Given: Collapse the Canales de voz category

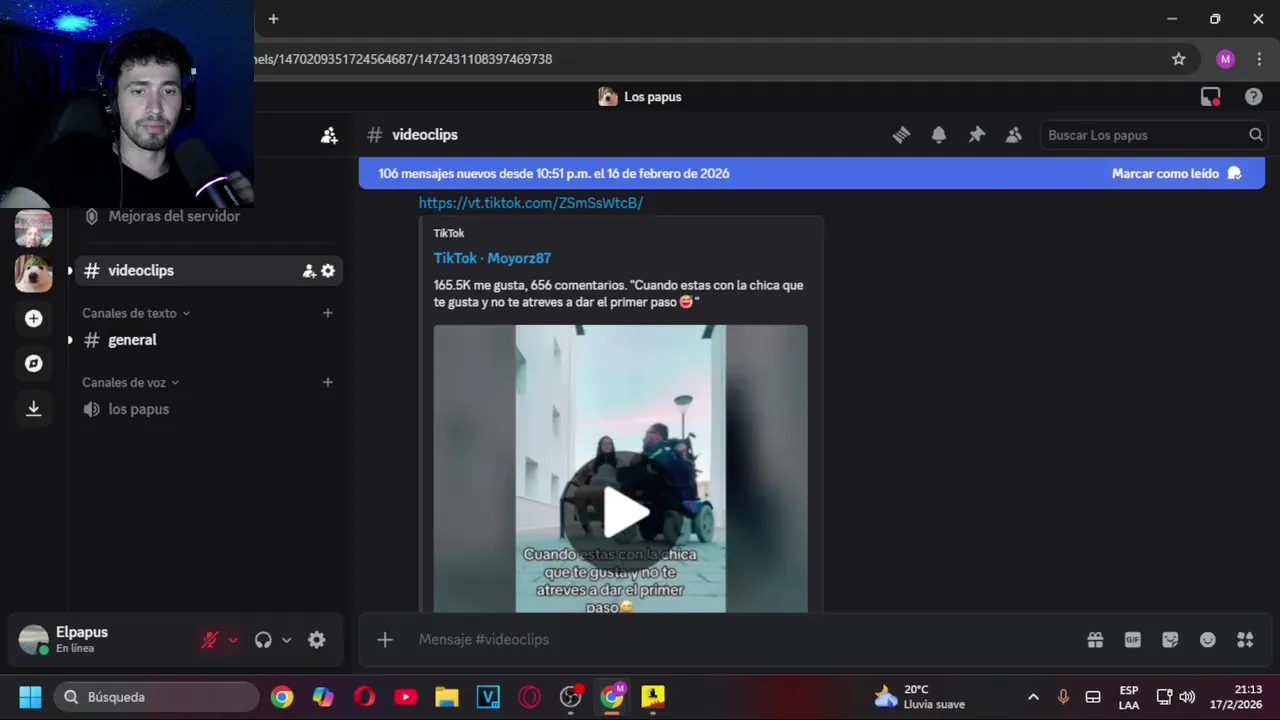Looking at the screenshot, I should point(131,382).
